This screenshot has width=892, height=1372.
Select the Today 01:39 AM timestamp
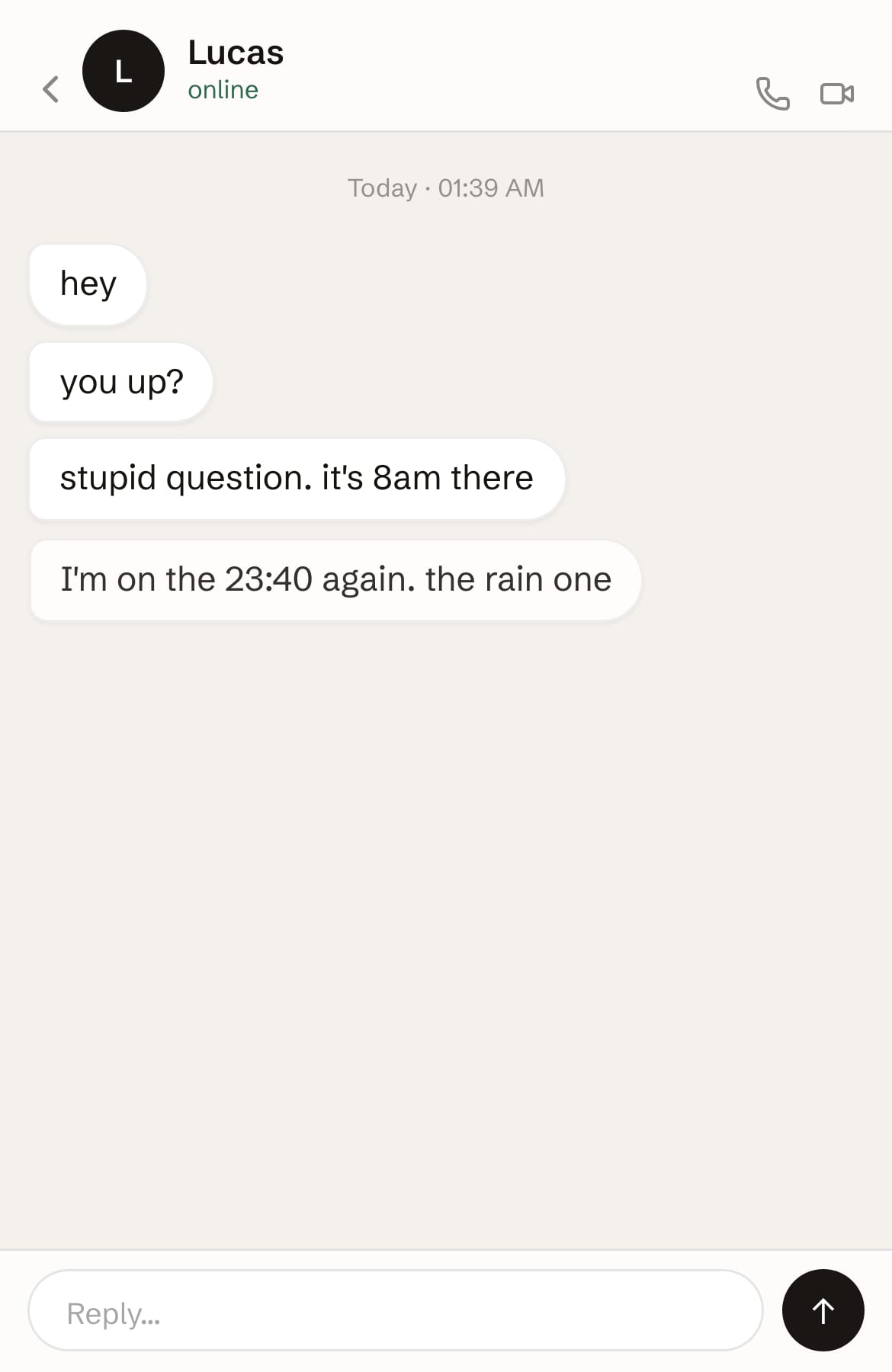[x=446, y=188]
